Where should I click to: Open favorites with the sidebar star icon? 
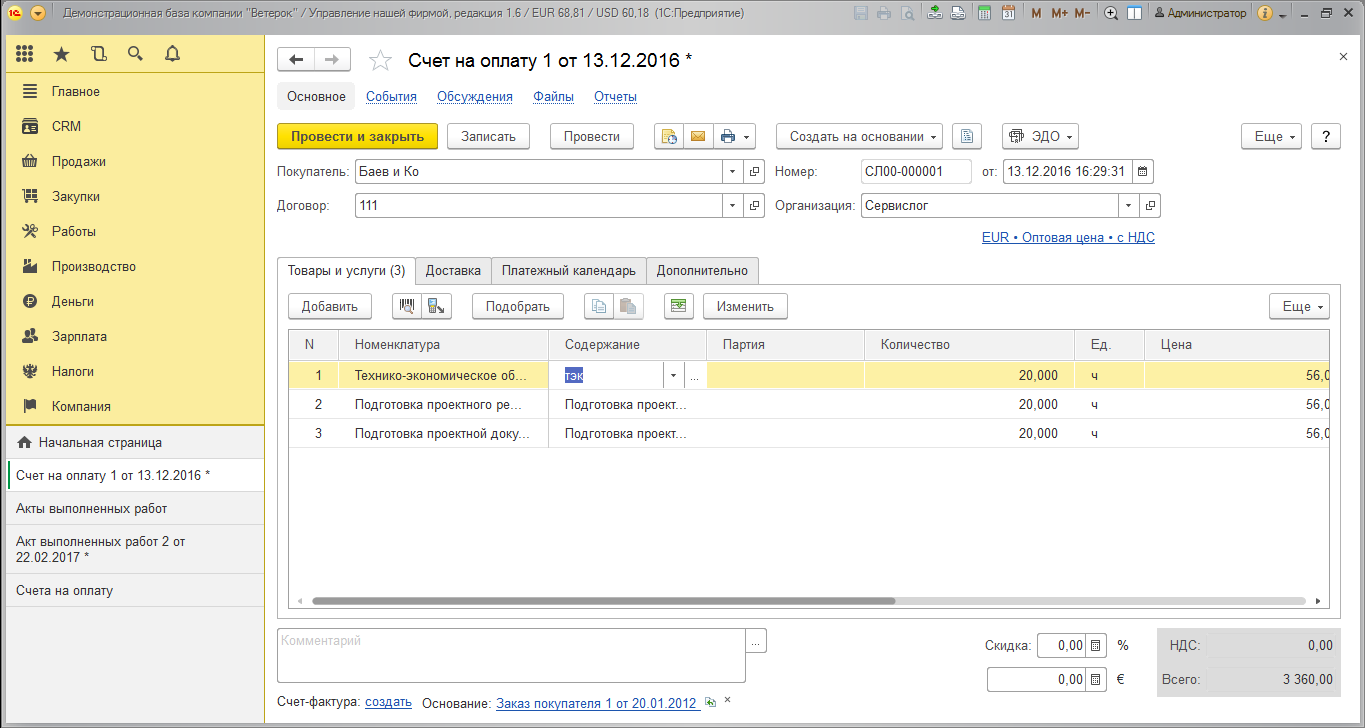coord(62,54)
